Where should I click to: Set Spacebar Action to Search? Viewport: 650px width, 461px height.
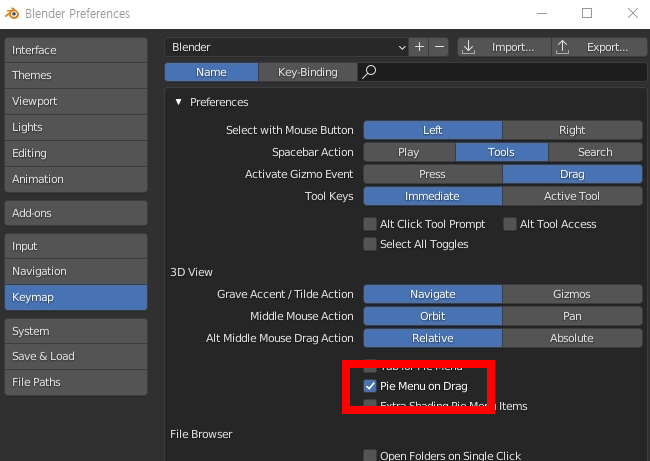tap(595, 152)
